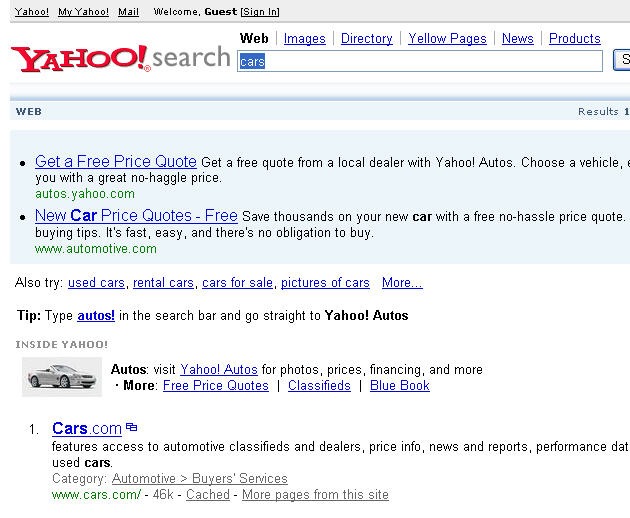Click the www.automotive.com URL text
This screenshot has height=518, width=630.
pyautogui.click(x=96, y=249)
